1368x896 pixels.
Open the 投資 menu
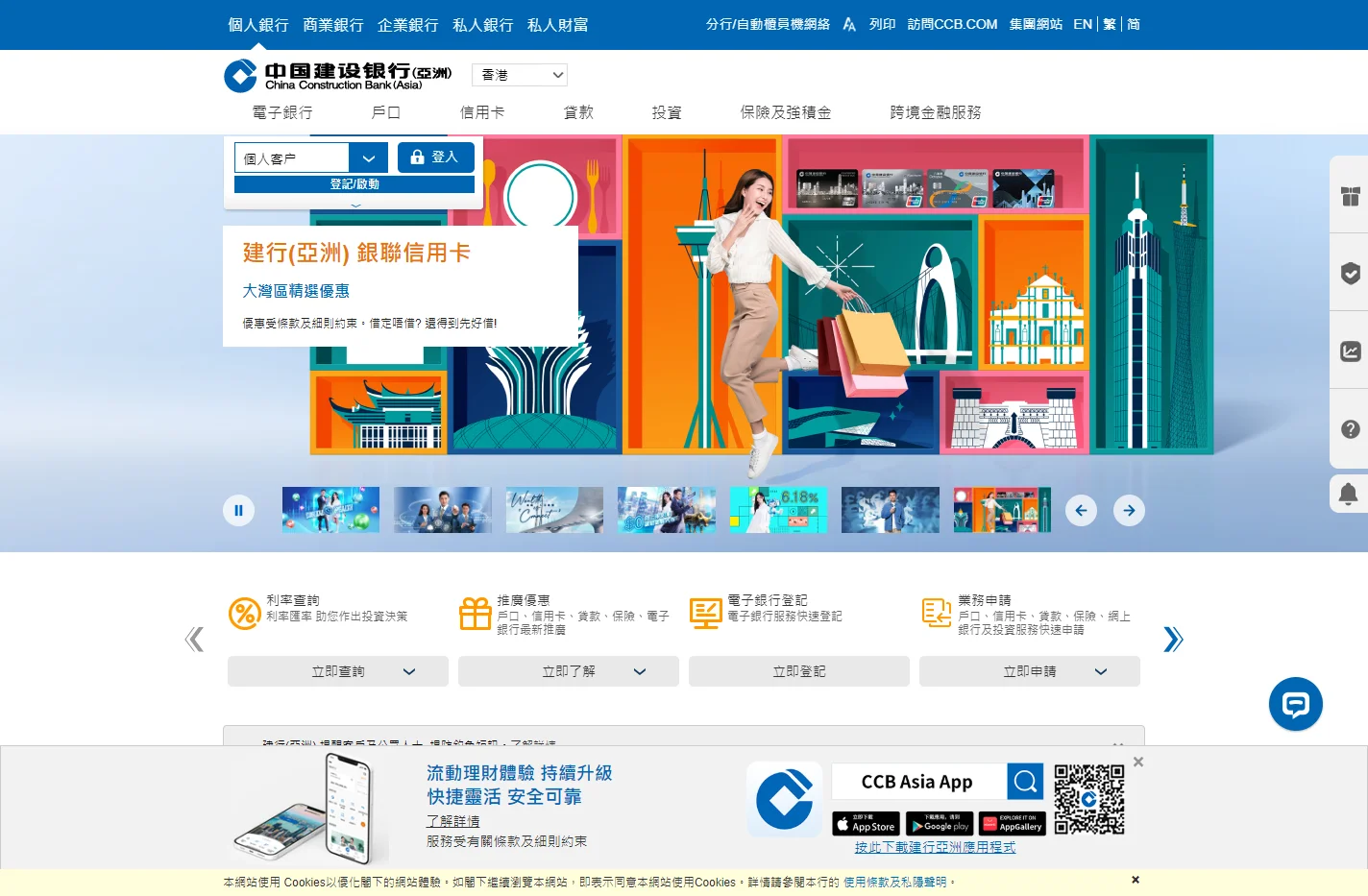[x=667, y=112]
